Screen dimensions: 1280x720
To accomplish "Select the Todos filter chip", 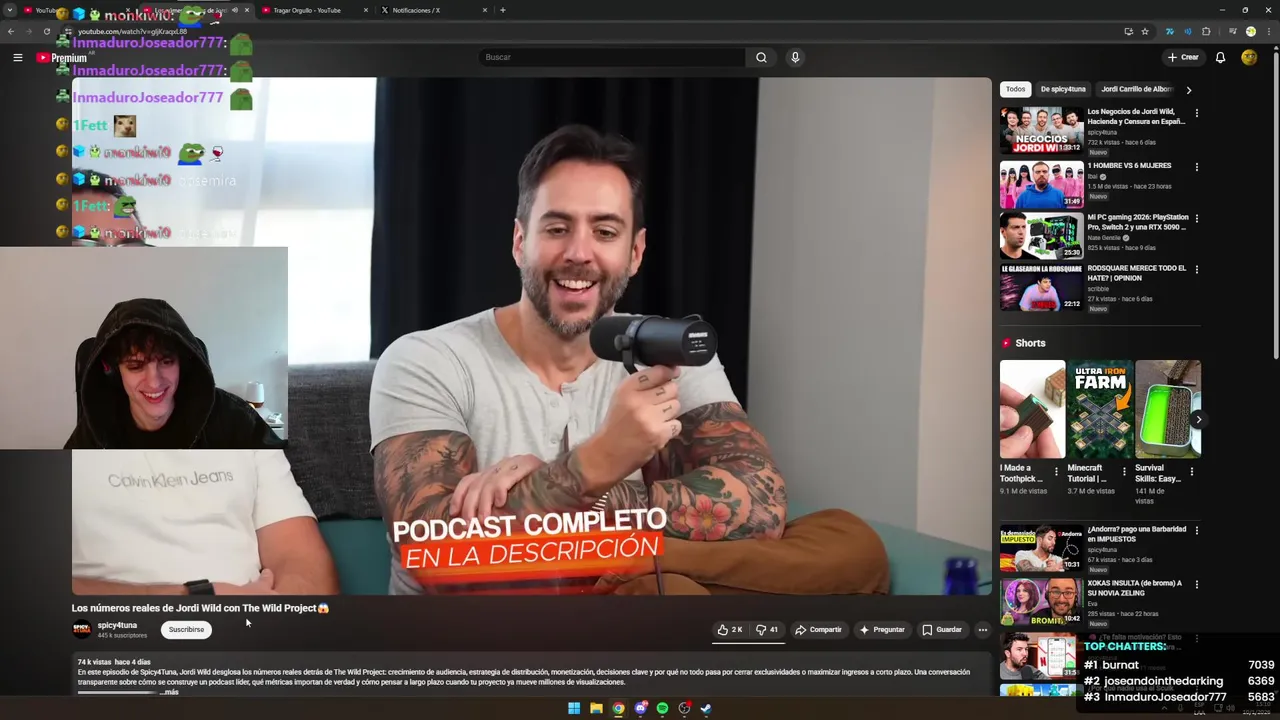I will tap(1015, 89).
